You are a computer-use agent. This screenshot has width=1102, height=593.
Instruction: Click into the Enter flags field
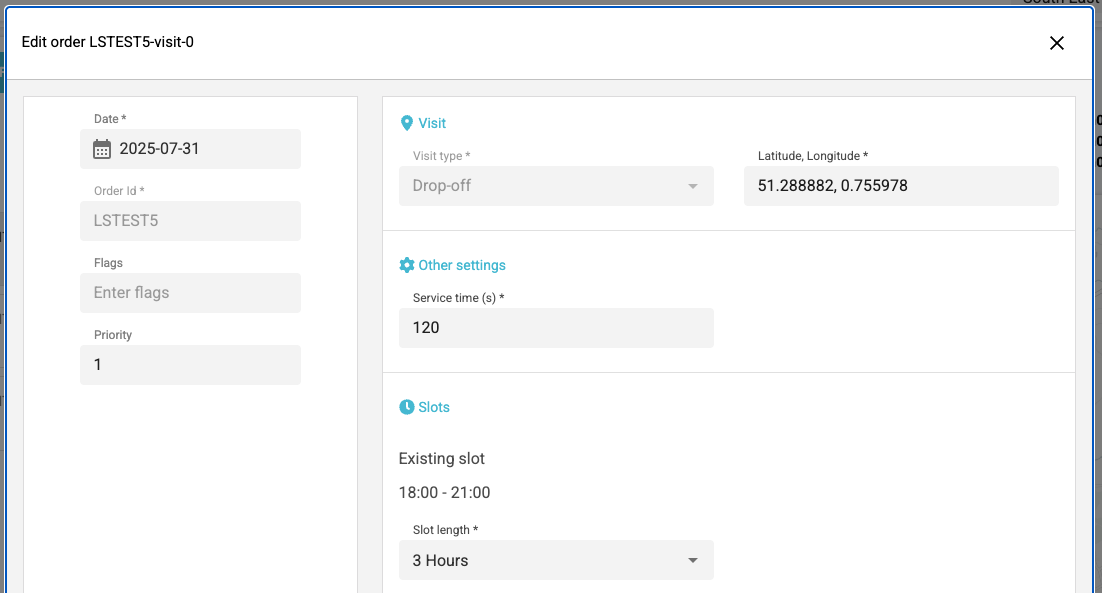(x=190, y=293)
